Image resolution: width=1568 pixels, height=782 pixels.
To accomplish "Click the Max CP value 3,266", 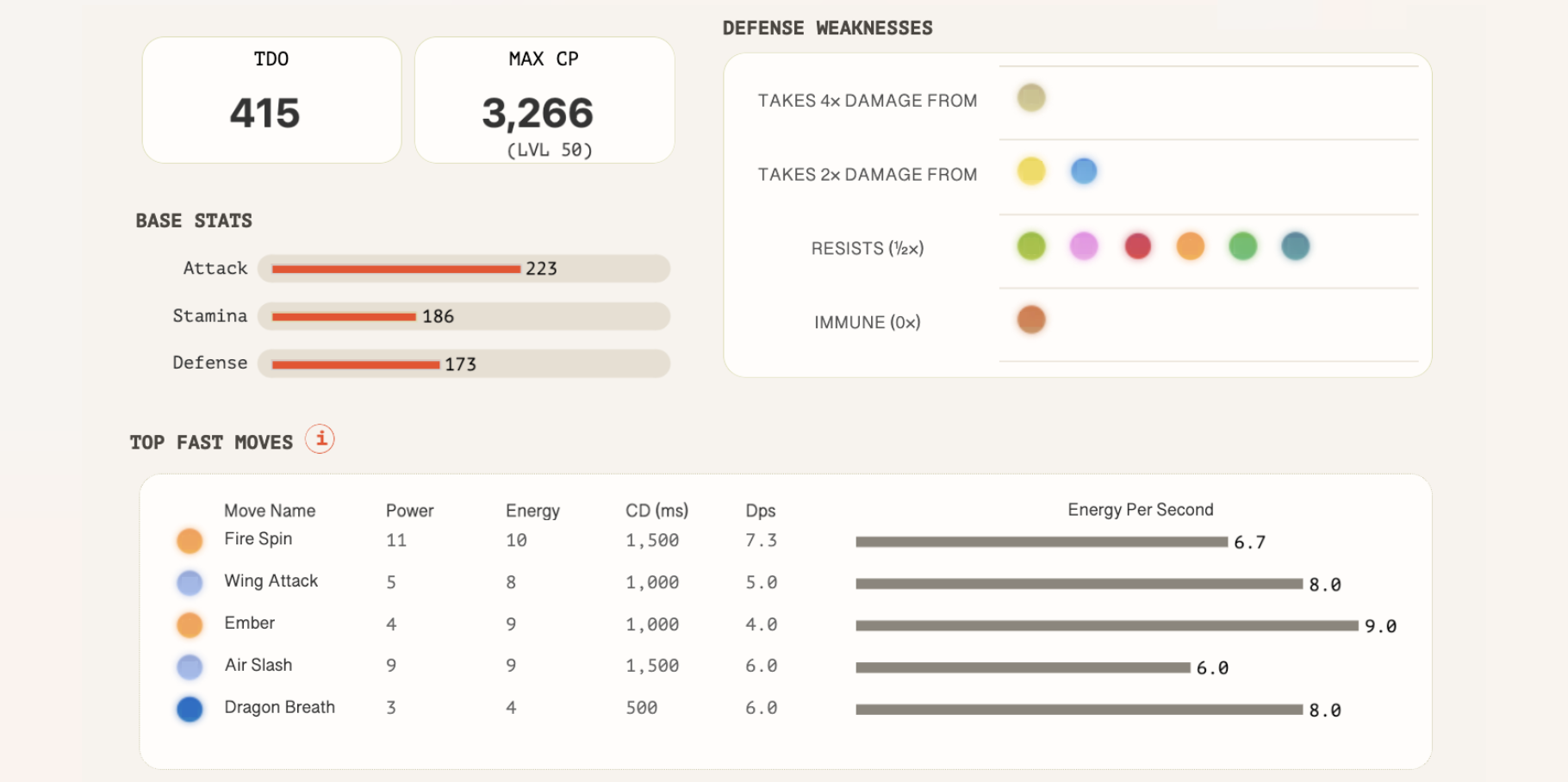I will coord(538,114).
